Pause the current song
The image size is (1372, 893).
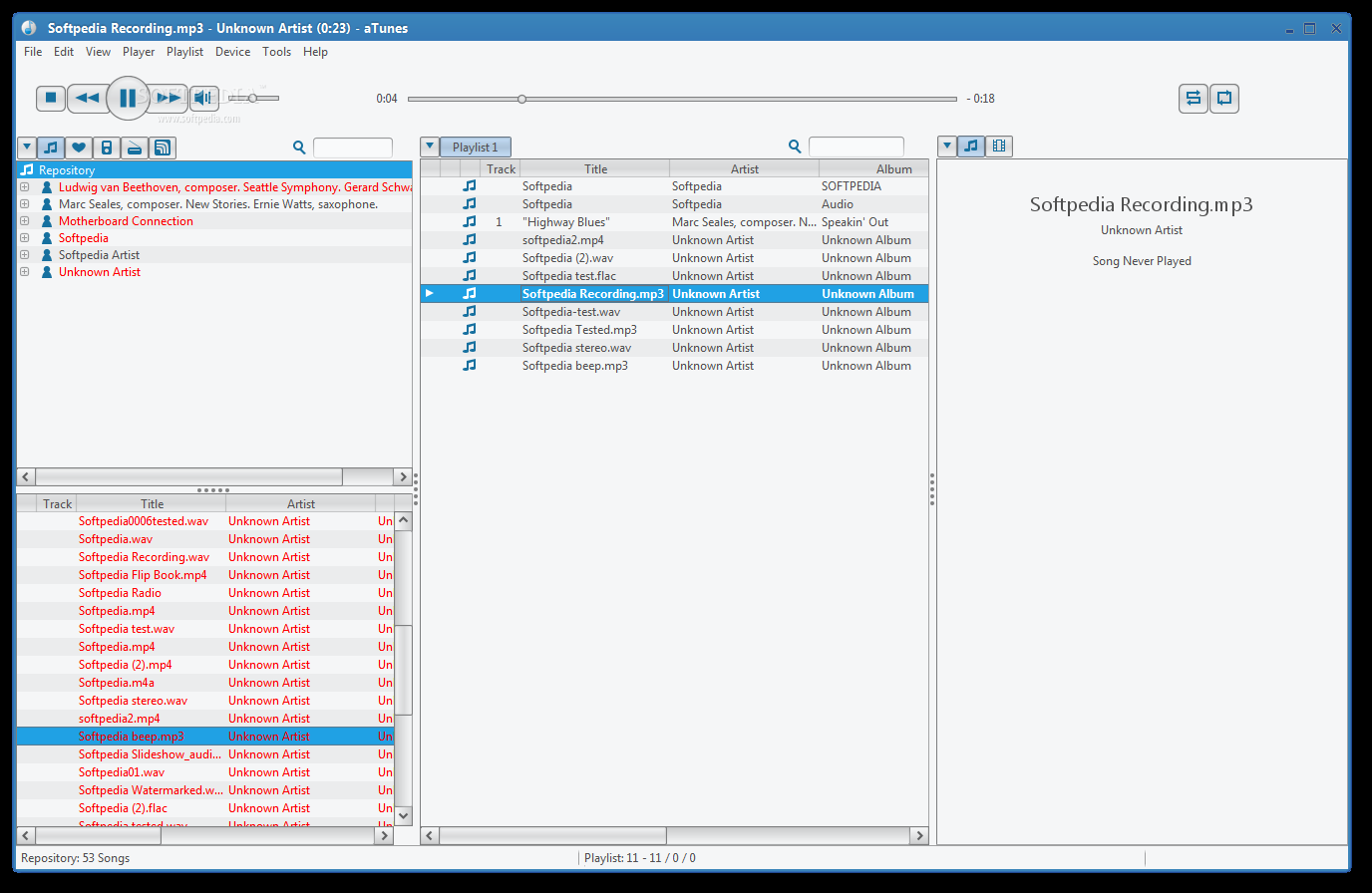coord(128,98)
